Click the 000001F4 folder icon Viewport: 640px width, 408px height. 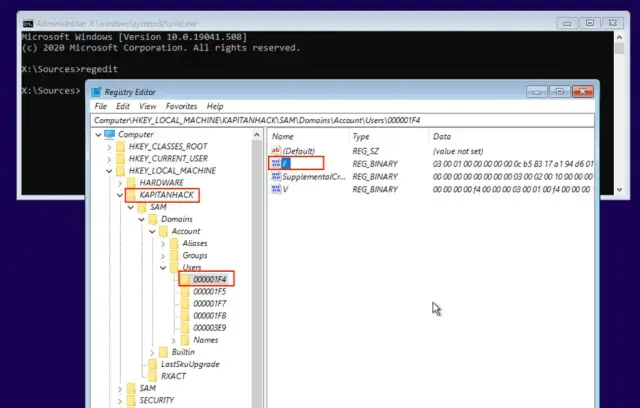(185, 280)
